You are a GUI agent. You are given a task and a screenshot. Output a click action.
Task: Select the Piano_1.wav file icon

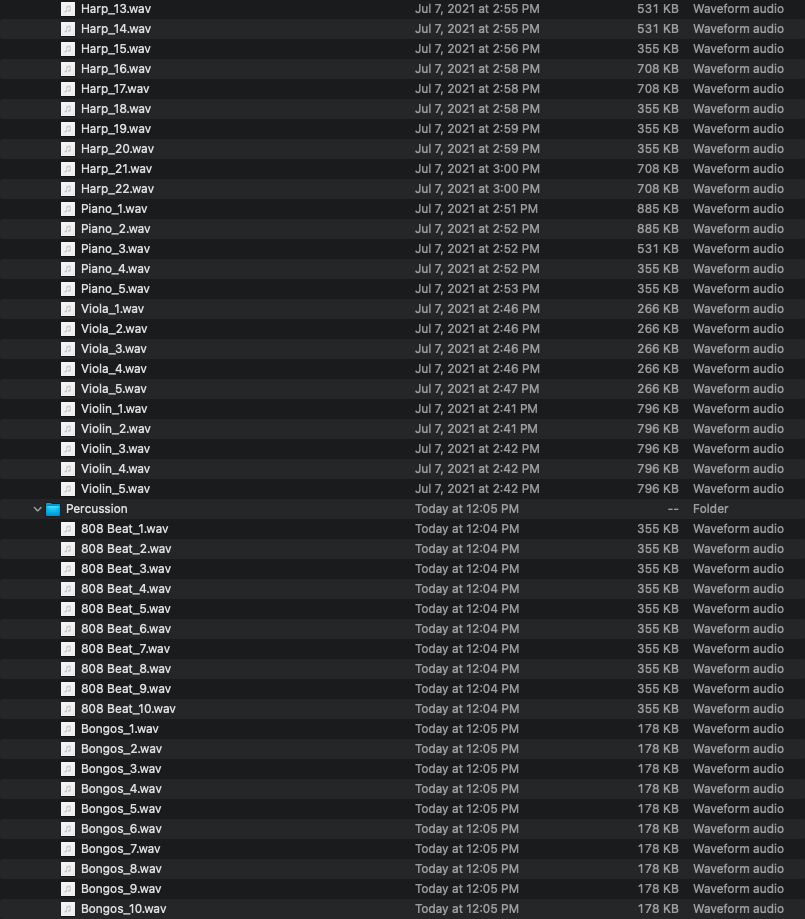(68, 209)
